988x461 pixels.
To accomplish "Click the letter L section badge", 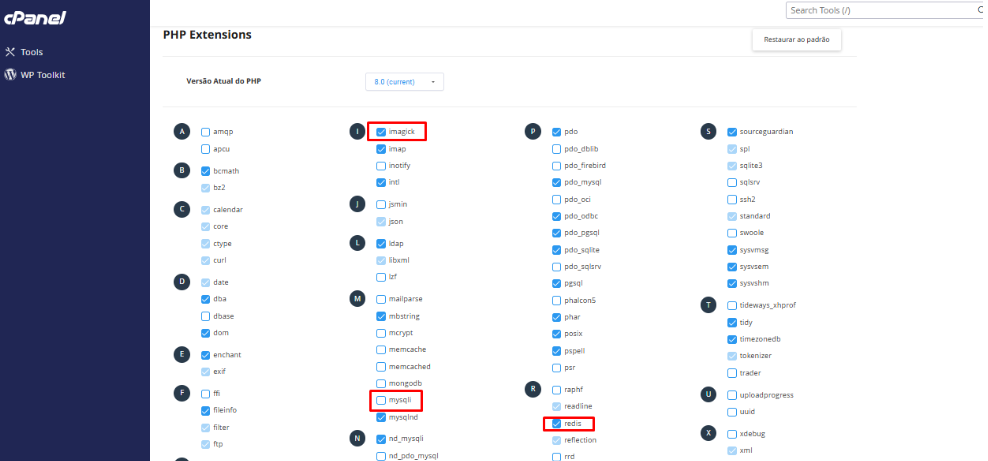I will pos(357,243).
